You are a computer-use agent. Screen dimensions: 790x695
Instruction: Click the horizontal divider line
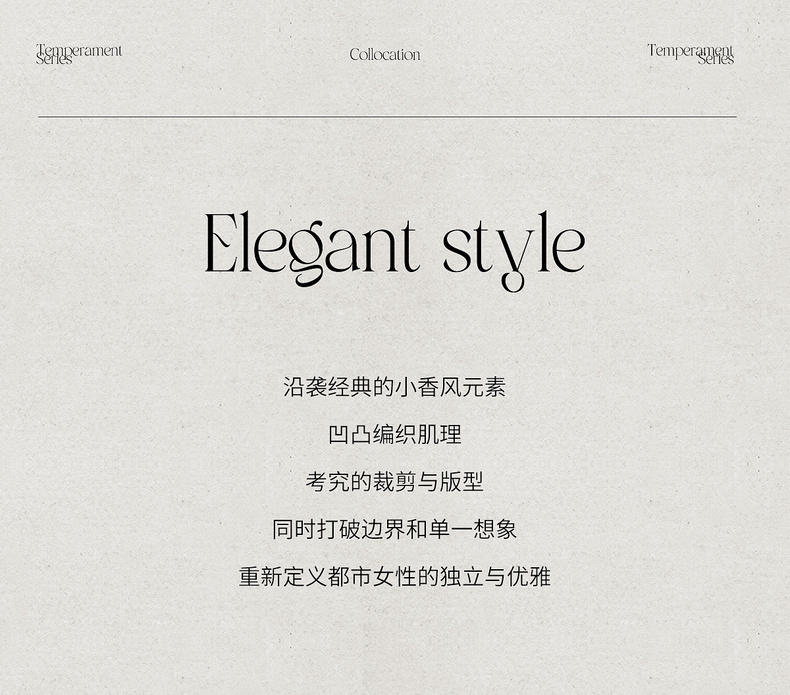[387, 116]
